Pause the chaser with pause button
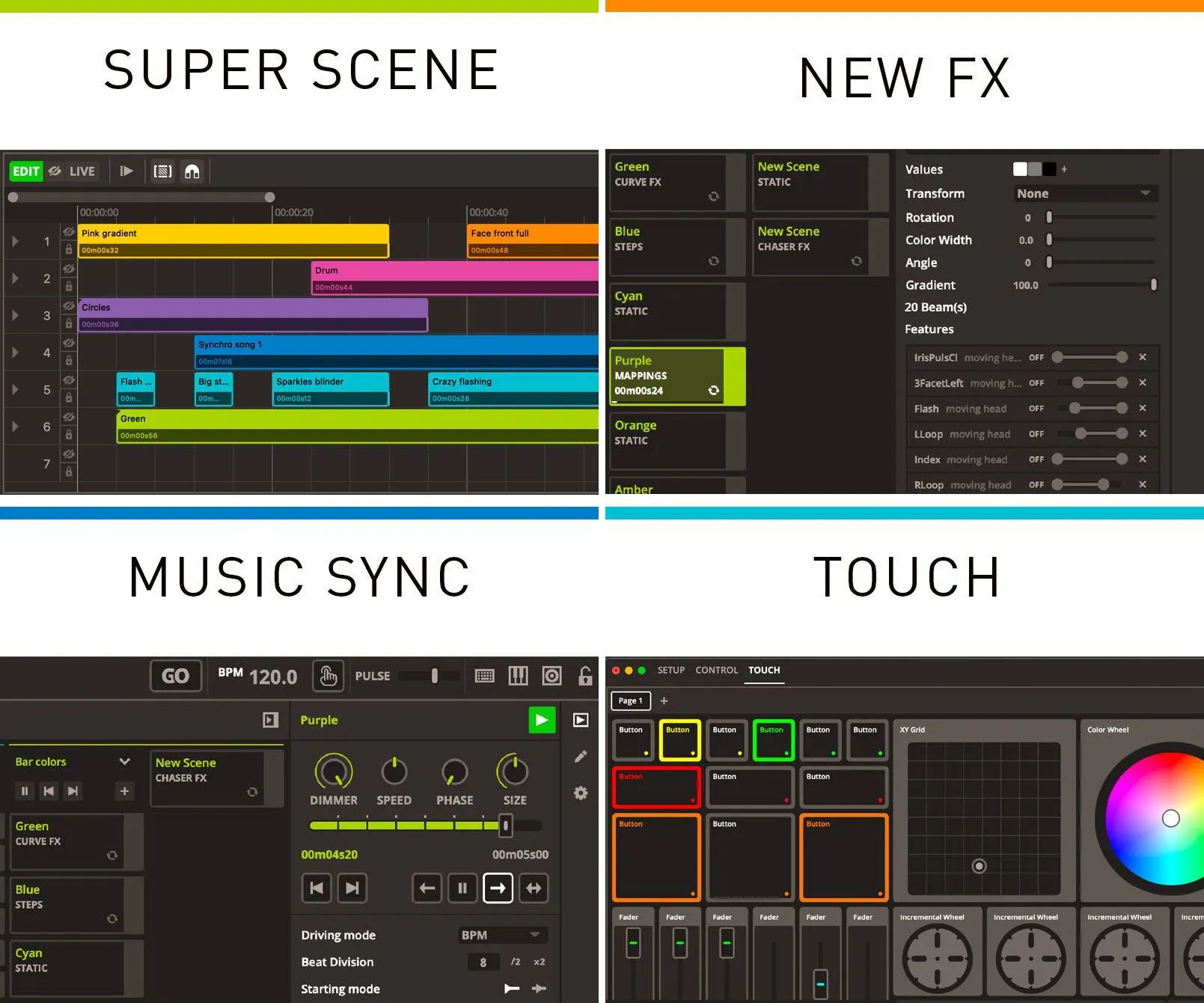 coord(462,888)
